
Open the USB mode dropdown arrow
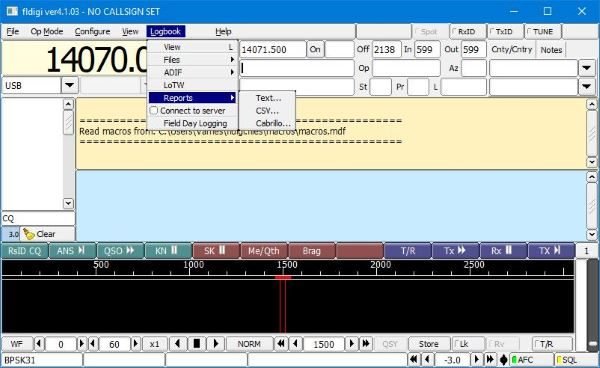70,85
